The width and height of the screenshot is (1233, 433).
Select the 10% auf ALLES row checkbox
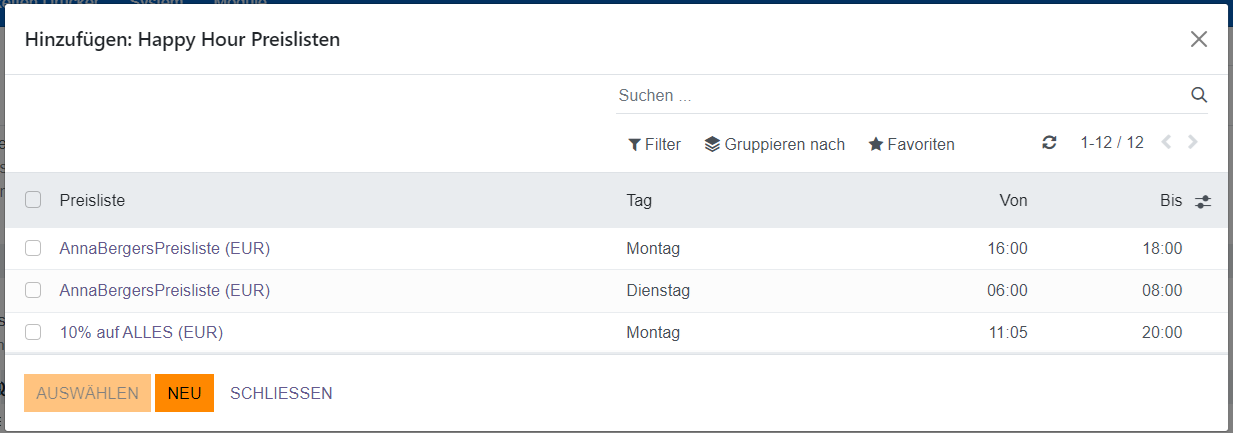33,332
